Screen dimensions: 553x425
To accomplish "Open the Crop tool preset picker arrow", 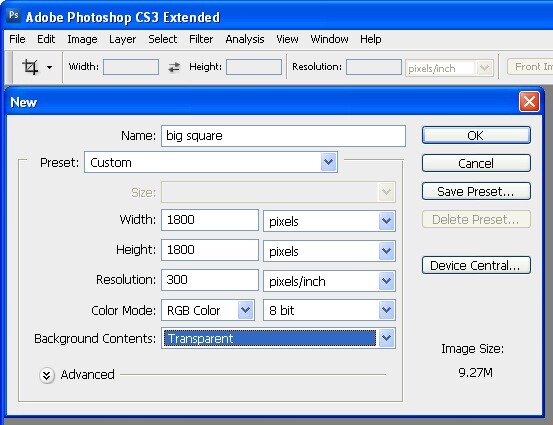I will point(49,67).
